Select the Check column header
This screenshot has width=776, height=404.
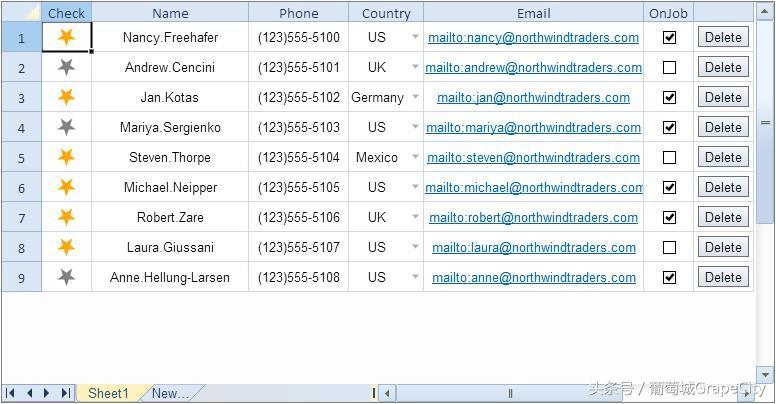66,12
